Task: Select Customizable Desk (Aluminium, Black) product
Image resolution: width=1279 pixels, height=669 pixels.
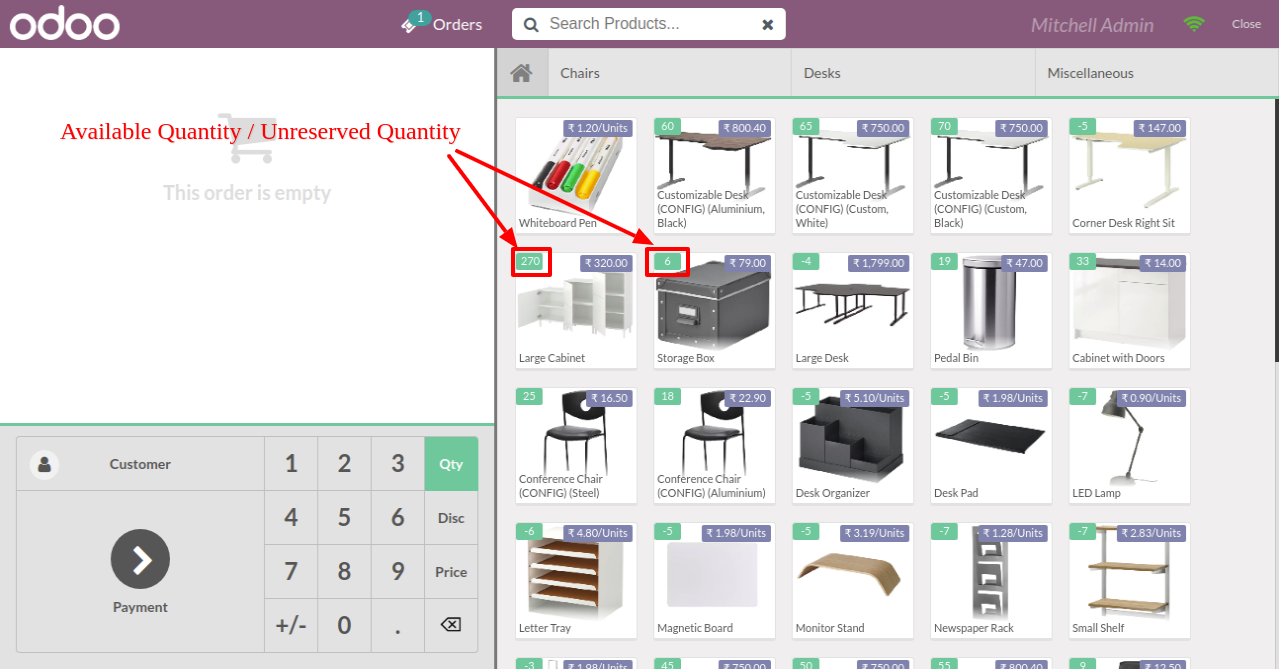Action: 714,175
